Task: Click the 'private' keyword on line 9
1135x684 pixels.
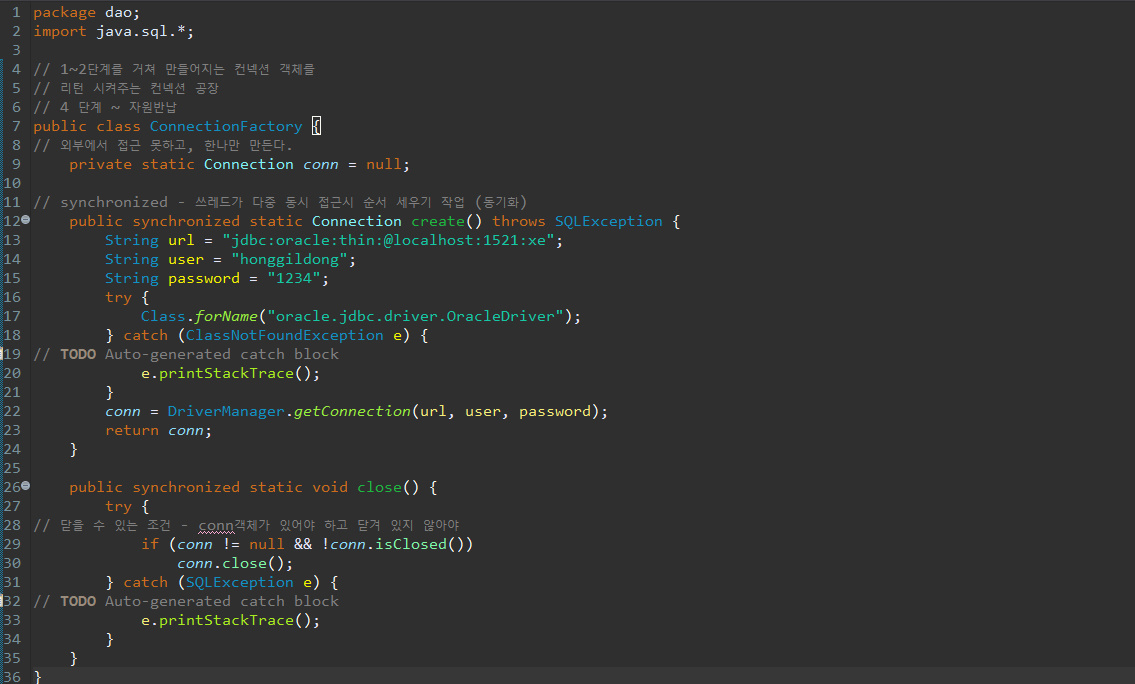Action: pyautogui.click(x=101, y=164)
